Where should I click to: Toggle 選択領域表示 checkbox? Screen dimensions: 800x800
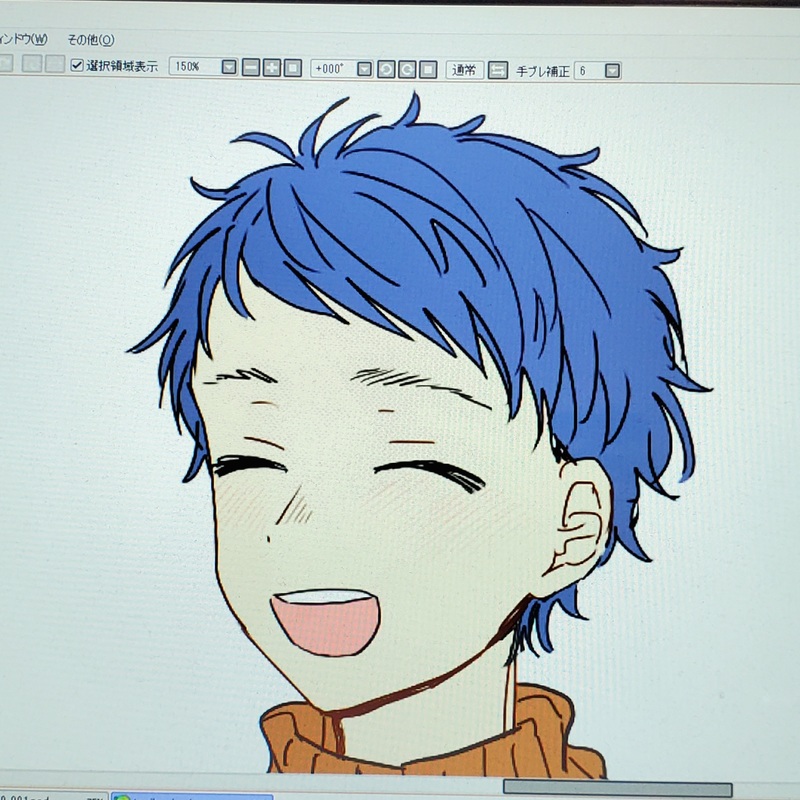77,65
